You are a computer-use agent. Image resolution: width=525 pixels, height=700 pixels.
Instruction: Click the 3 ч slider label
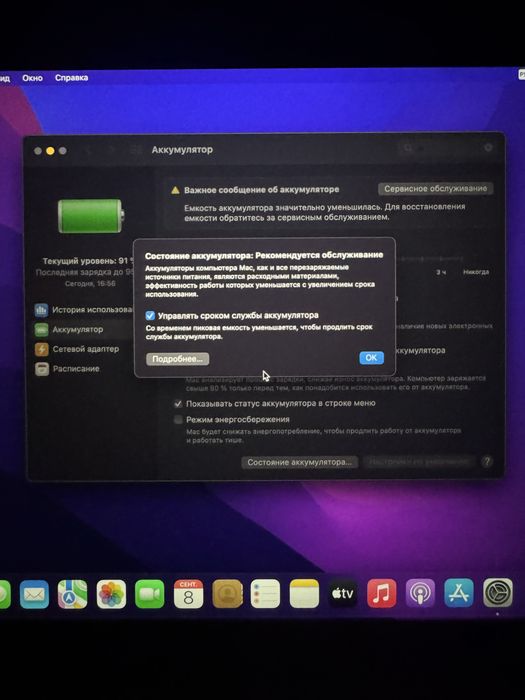click(441, 272)
